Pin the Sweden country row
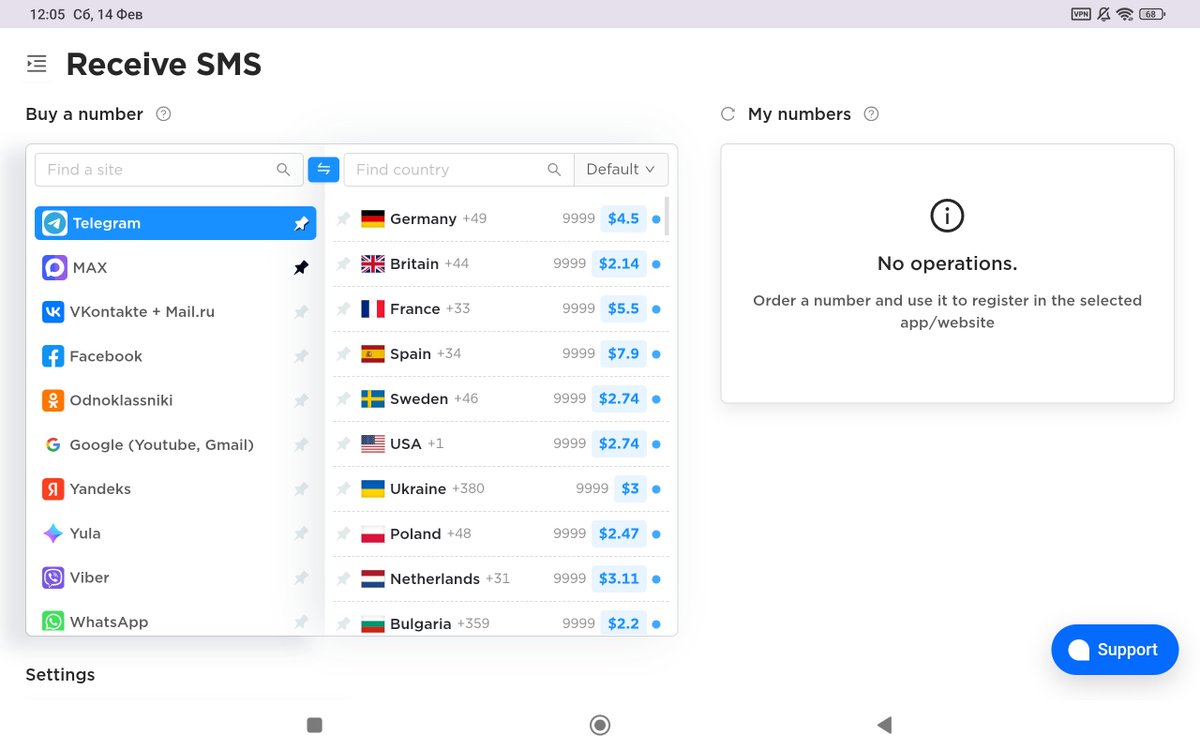Viewport: 1200px width, 750px height. coord(343,399)
